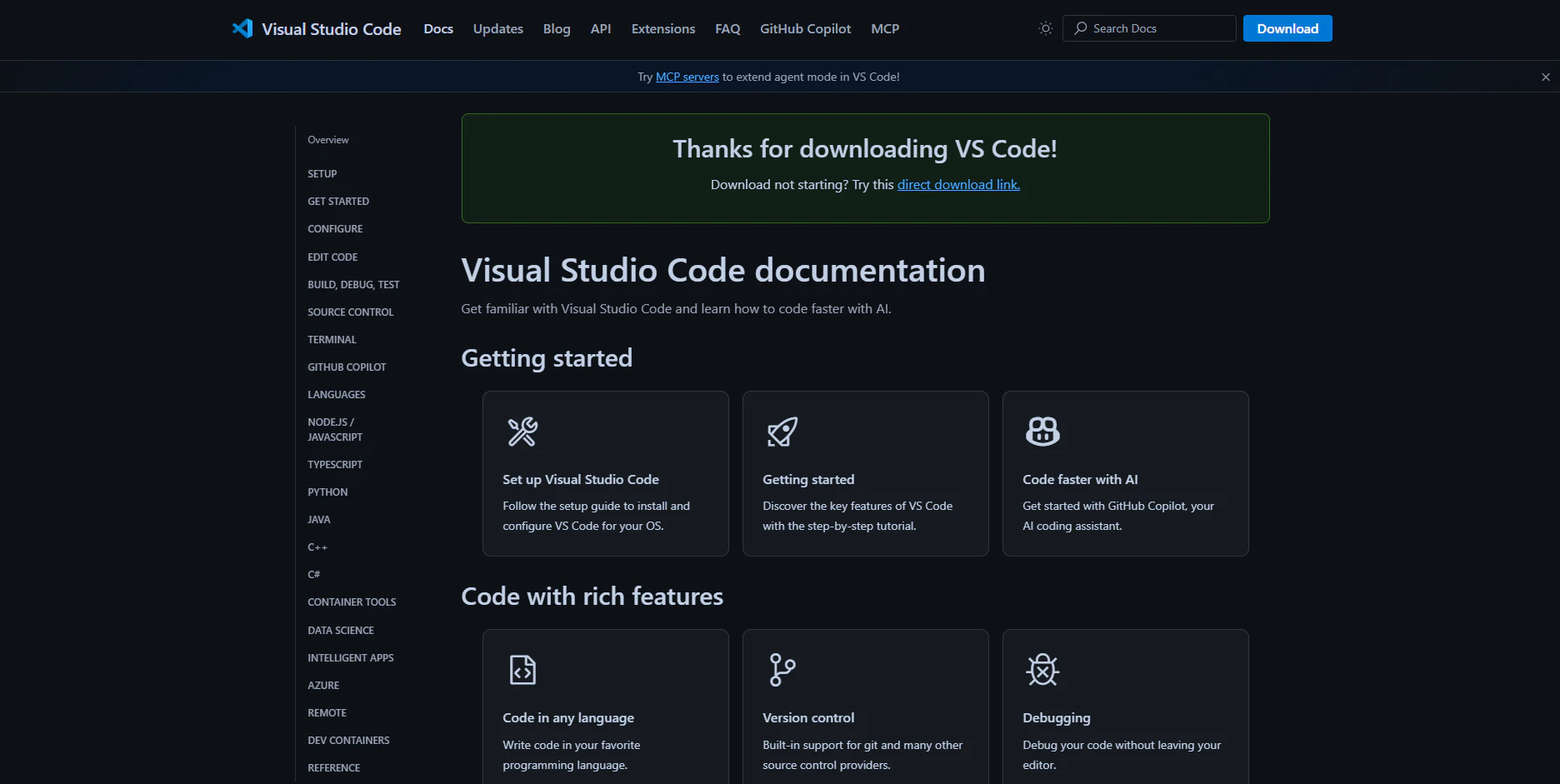This screenshot has height=784, width=1560.
Task: Click the tools icon on Set up card
Action: point(522,432)
